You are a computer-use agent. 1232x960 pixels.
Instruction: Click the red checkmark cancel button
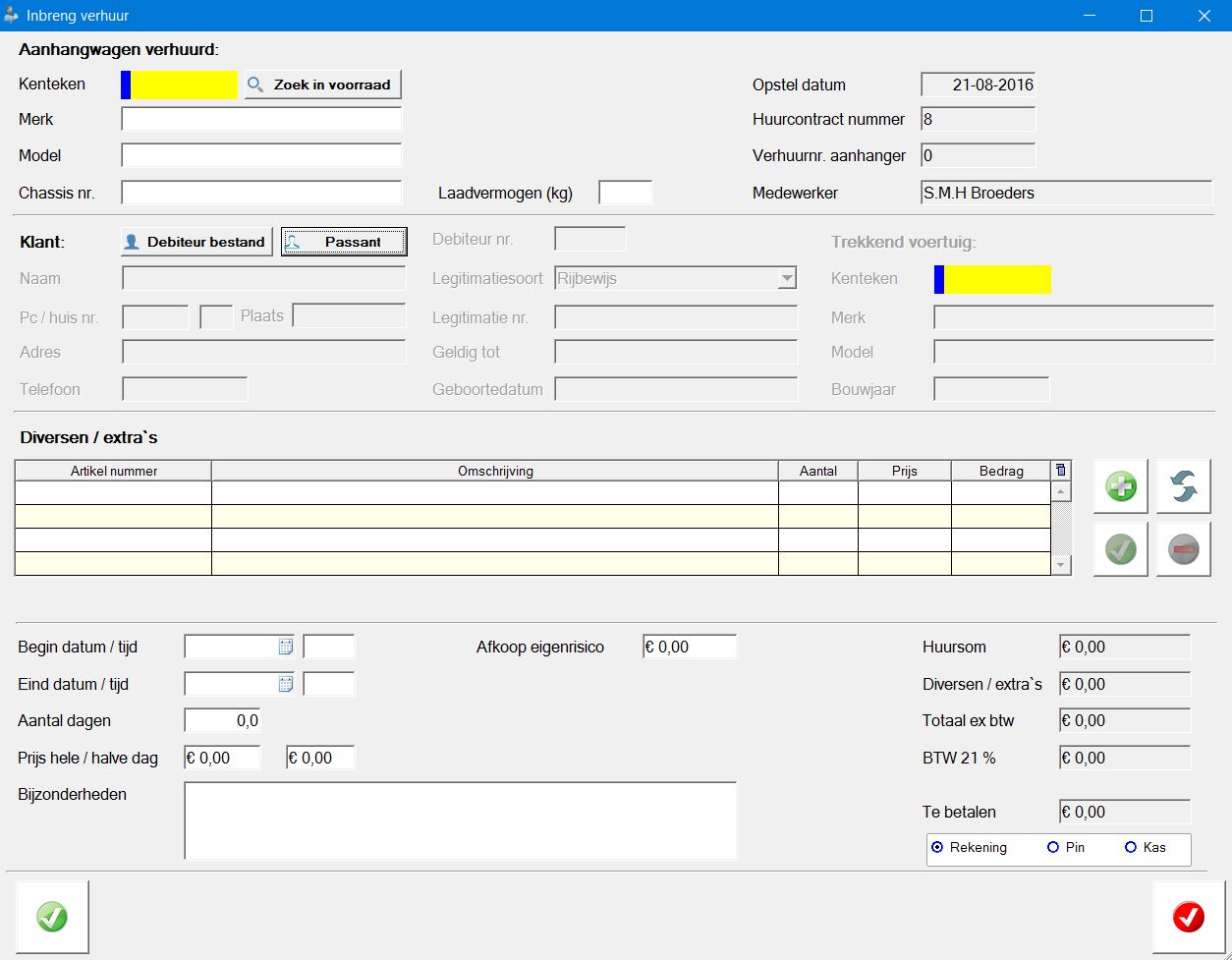point(1188,917)
